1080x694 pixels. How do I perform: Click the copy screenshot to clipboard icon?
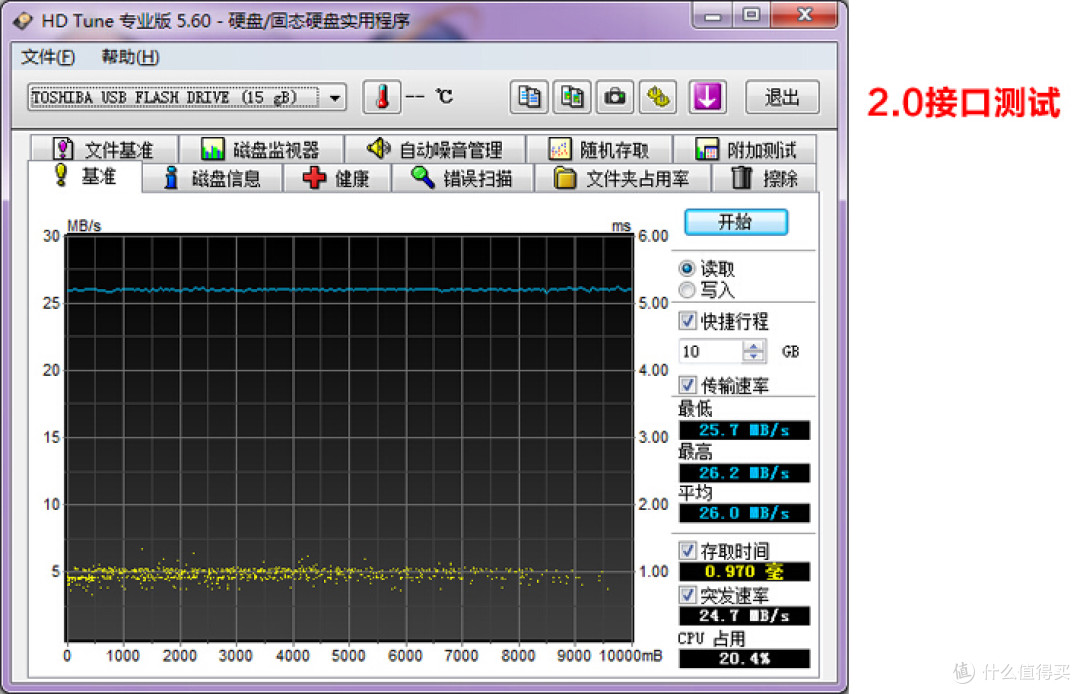572,97
